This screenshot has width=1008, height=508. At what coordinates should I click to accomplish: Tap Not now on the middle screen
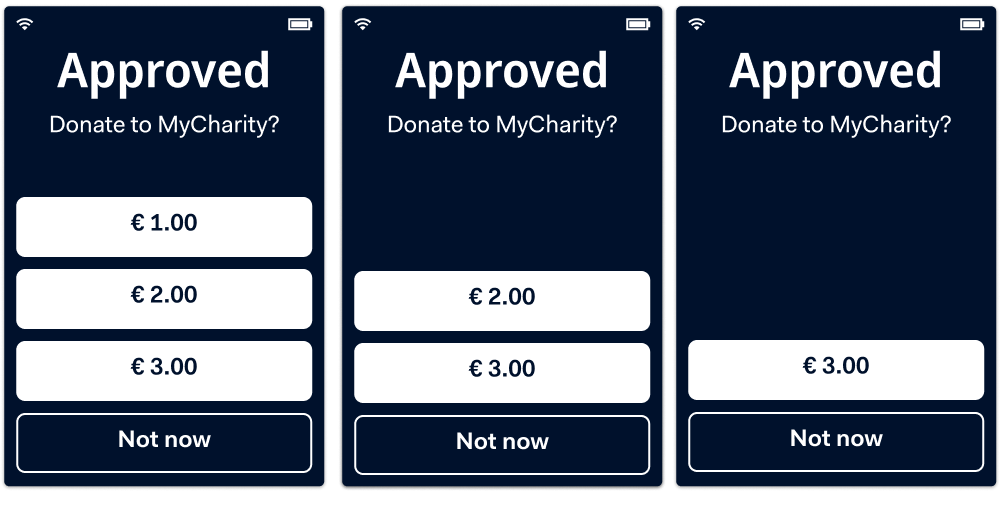click(x=502, y=445)
